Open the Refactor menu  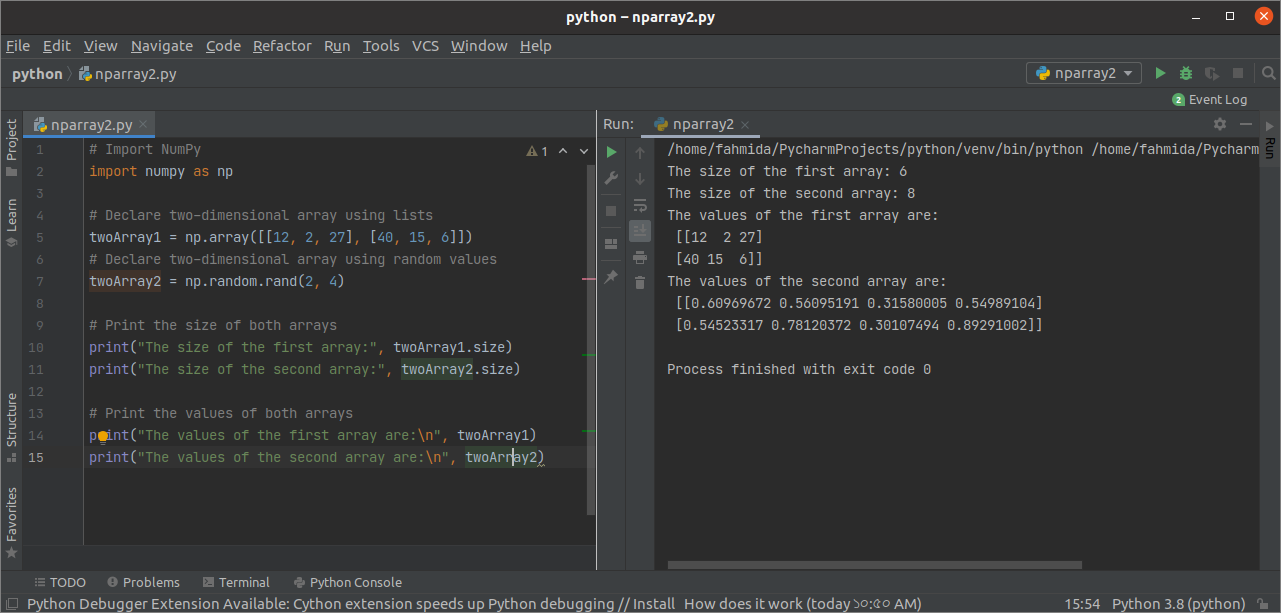coord(282,46)
